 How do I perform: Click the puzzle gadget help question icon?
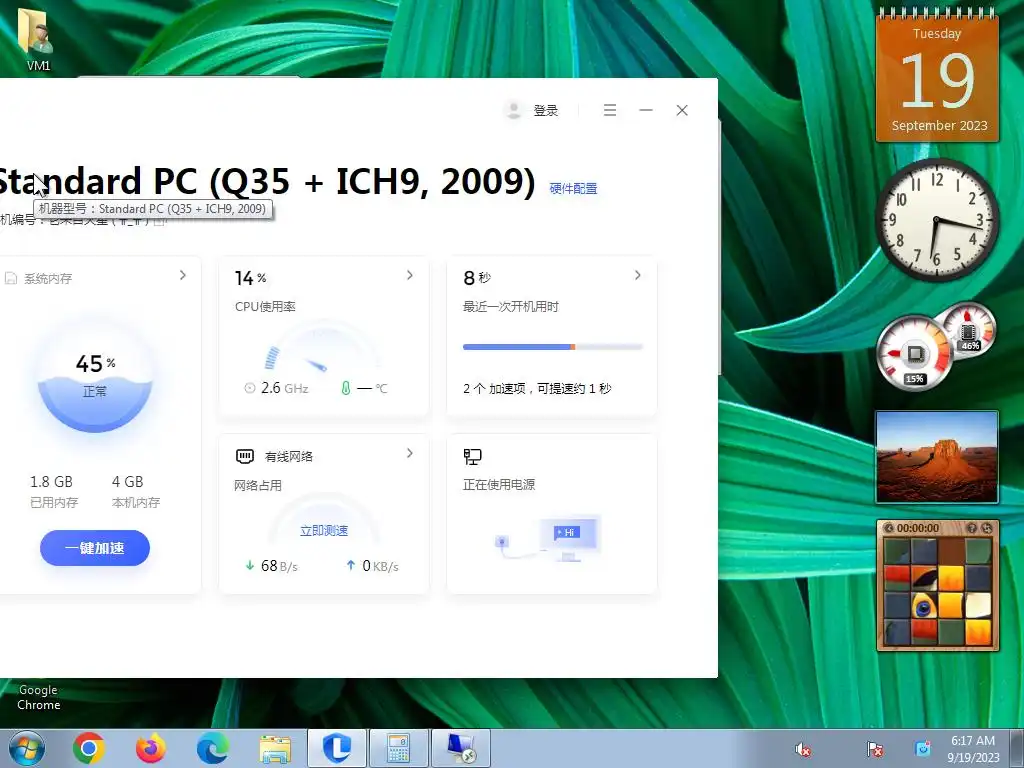[x=972, y=528]
